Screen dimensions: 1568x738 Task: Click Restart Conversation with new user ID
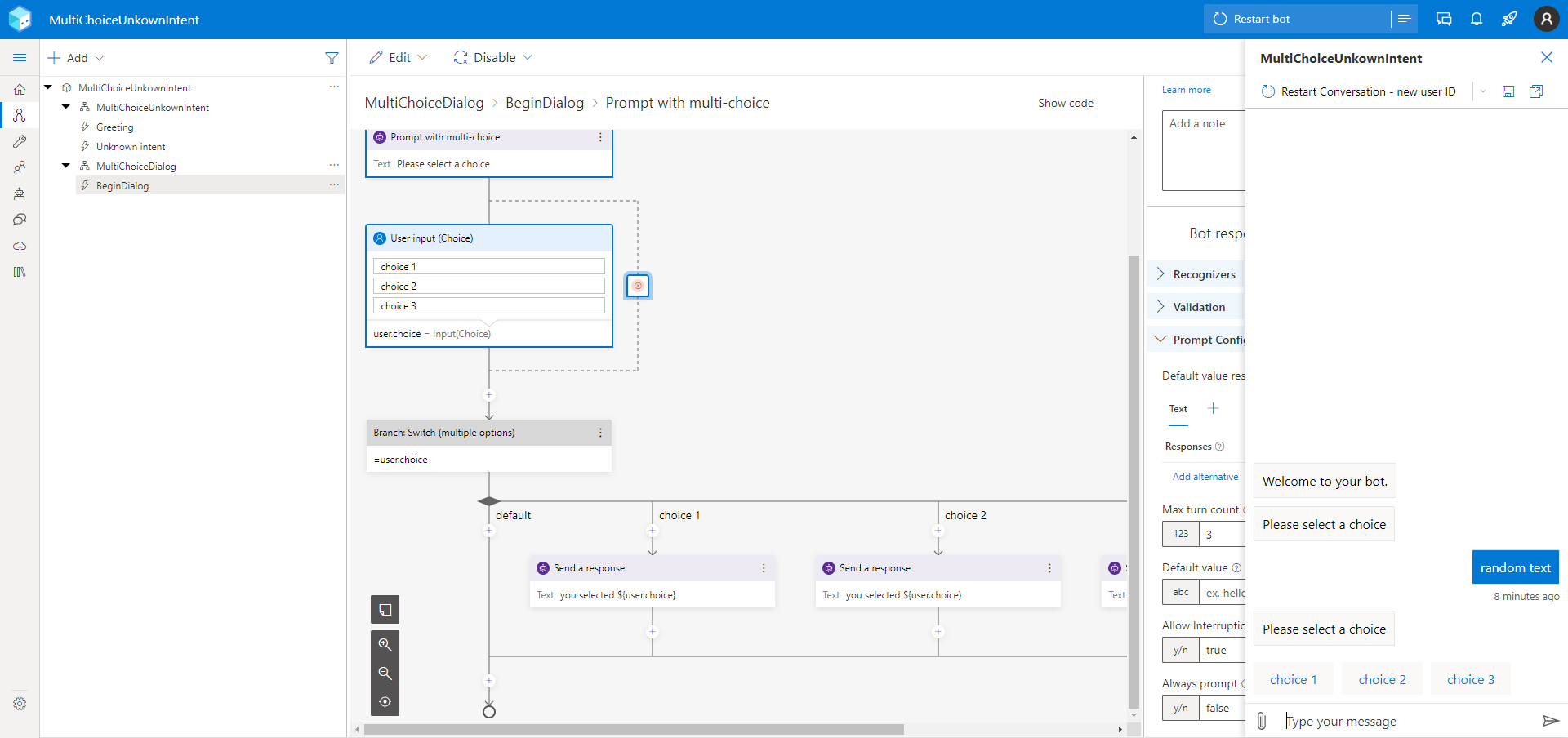[1359, 91]
